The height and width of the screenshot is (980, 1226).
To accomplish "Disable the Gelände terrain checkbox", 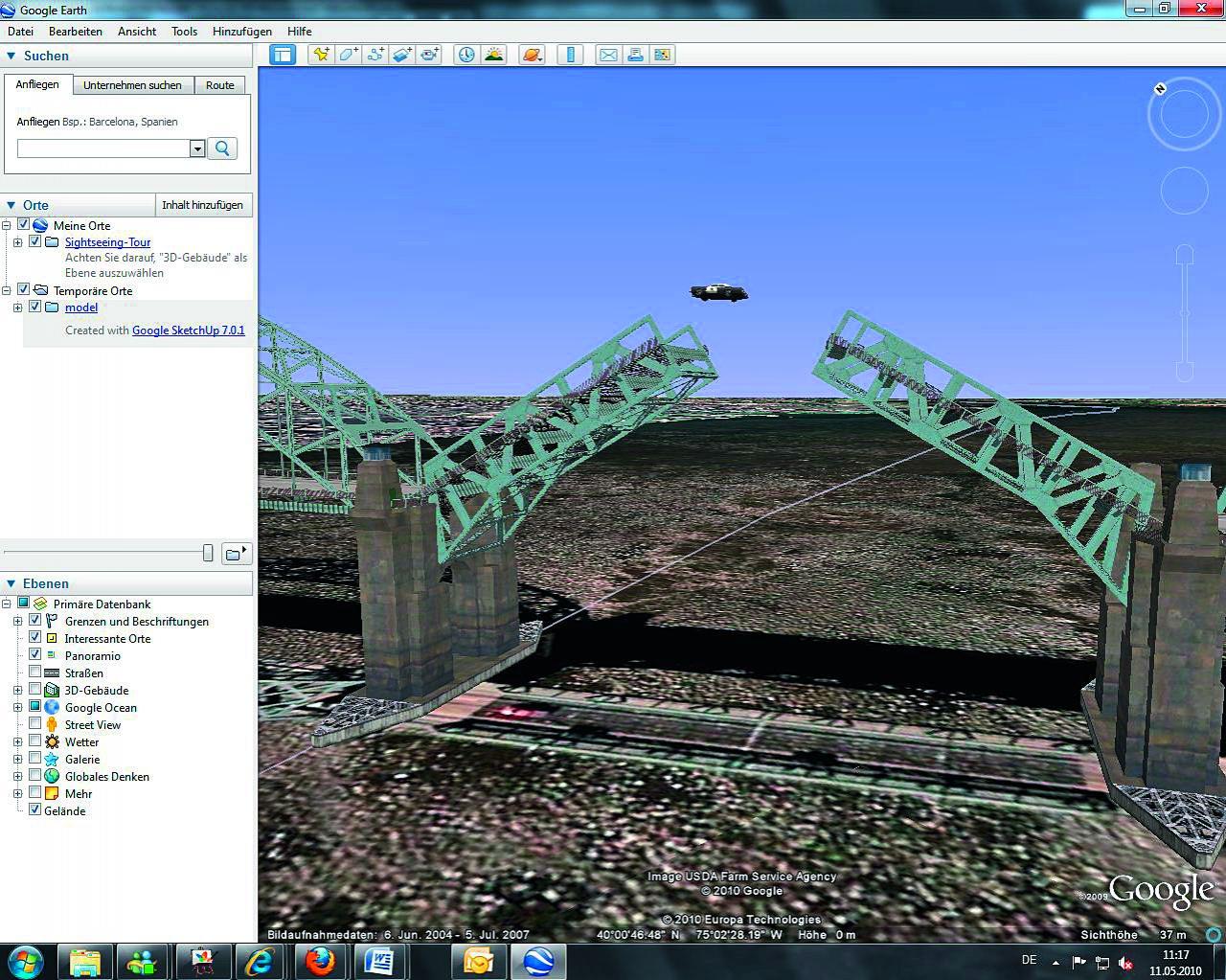I will point(35,810).
